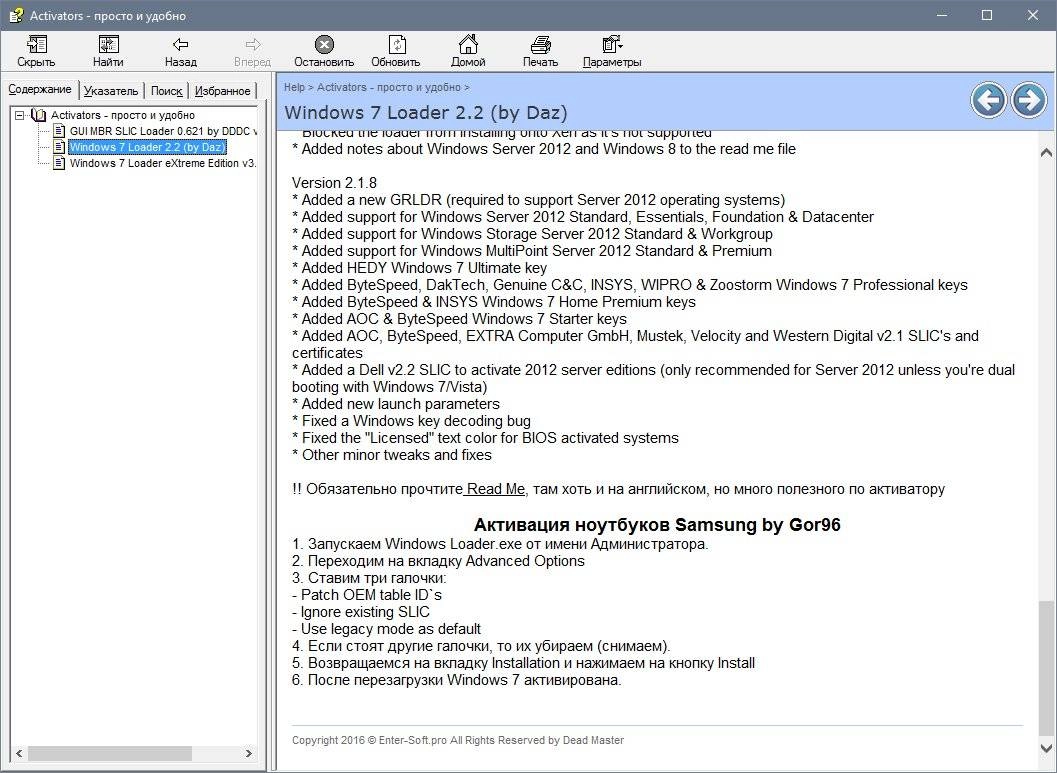Viewport: 1057px width, 773px height.
Task: Click the round blue next topic arrow
Action: click(x=1029, y=100)
